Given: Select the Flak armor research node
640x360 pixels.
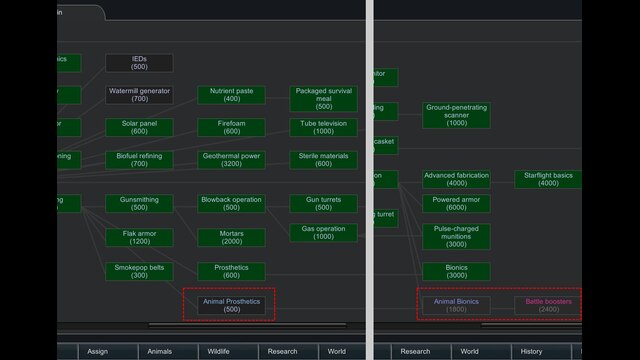Looking at the screenshot, I should [x=139, y=238].
